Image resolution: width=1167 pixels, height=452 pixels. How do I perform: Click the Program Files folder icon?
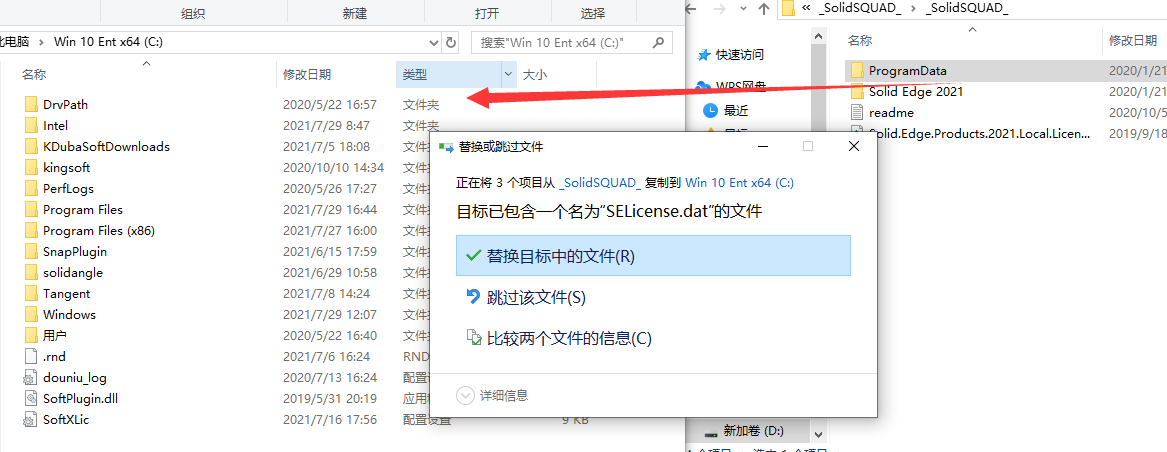tap(31, 209)
